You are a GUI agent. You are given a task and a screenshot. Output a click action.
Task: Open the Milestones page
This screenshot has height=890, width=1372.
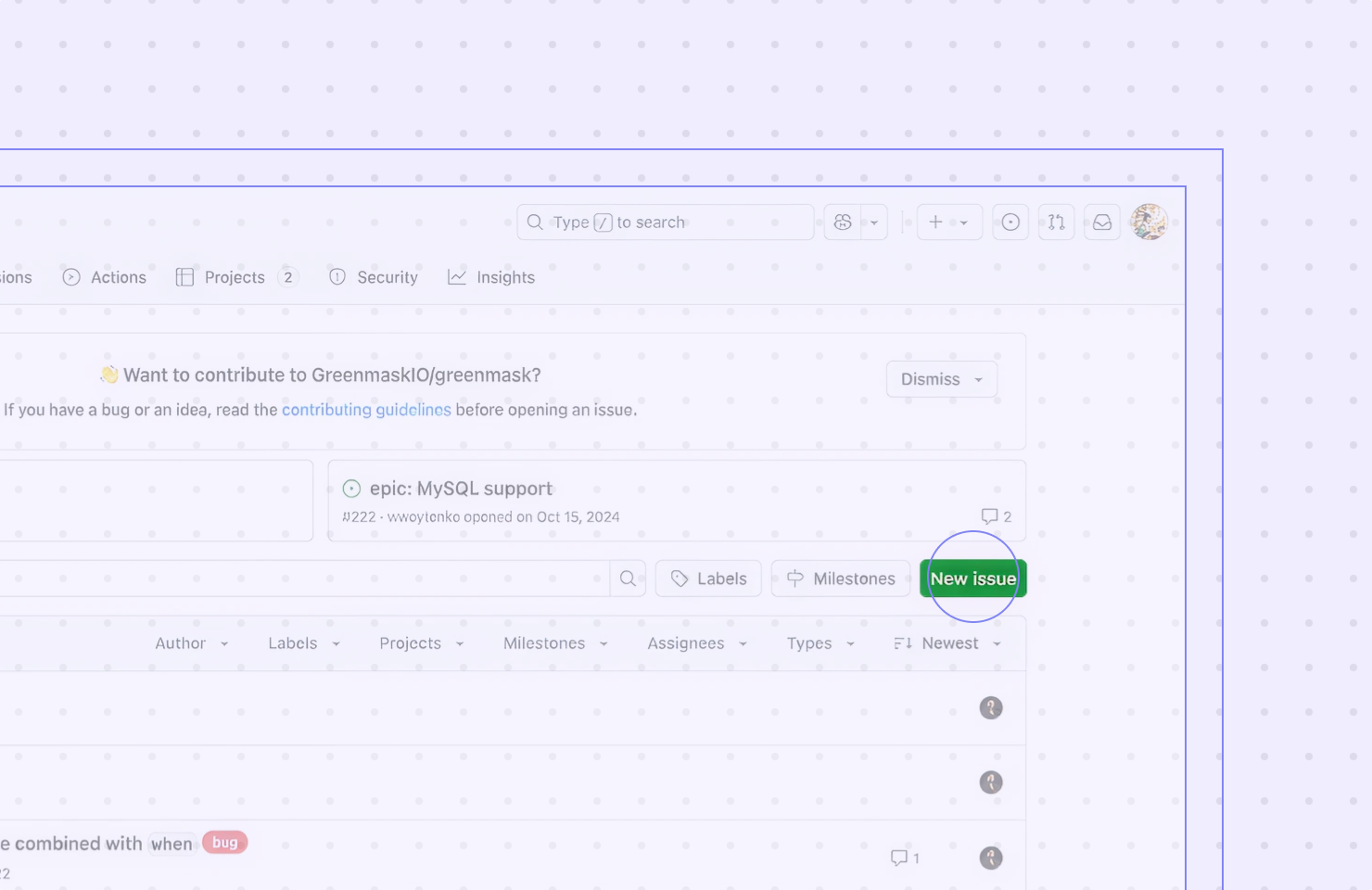coord(841,578)
